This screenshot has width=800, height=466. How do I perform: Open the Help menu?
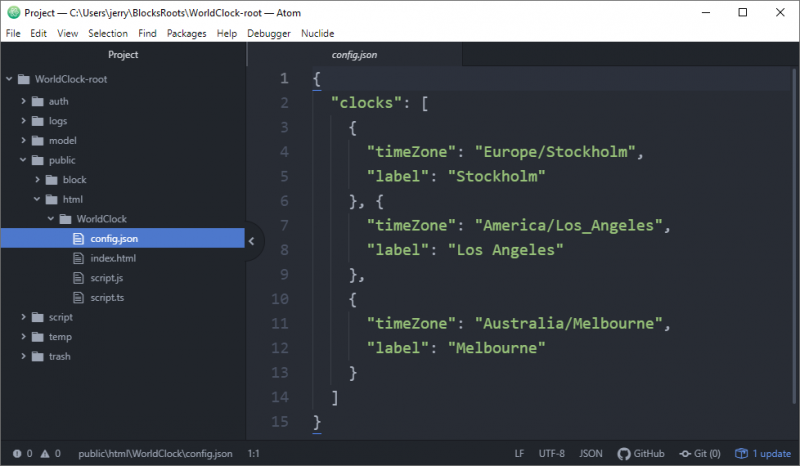(227, 33)
